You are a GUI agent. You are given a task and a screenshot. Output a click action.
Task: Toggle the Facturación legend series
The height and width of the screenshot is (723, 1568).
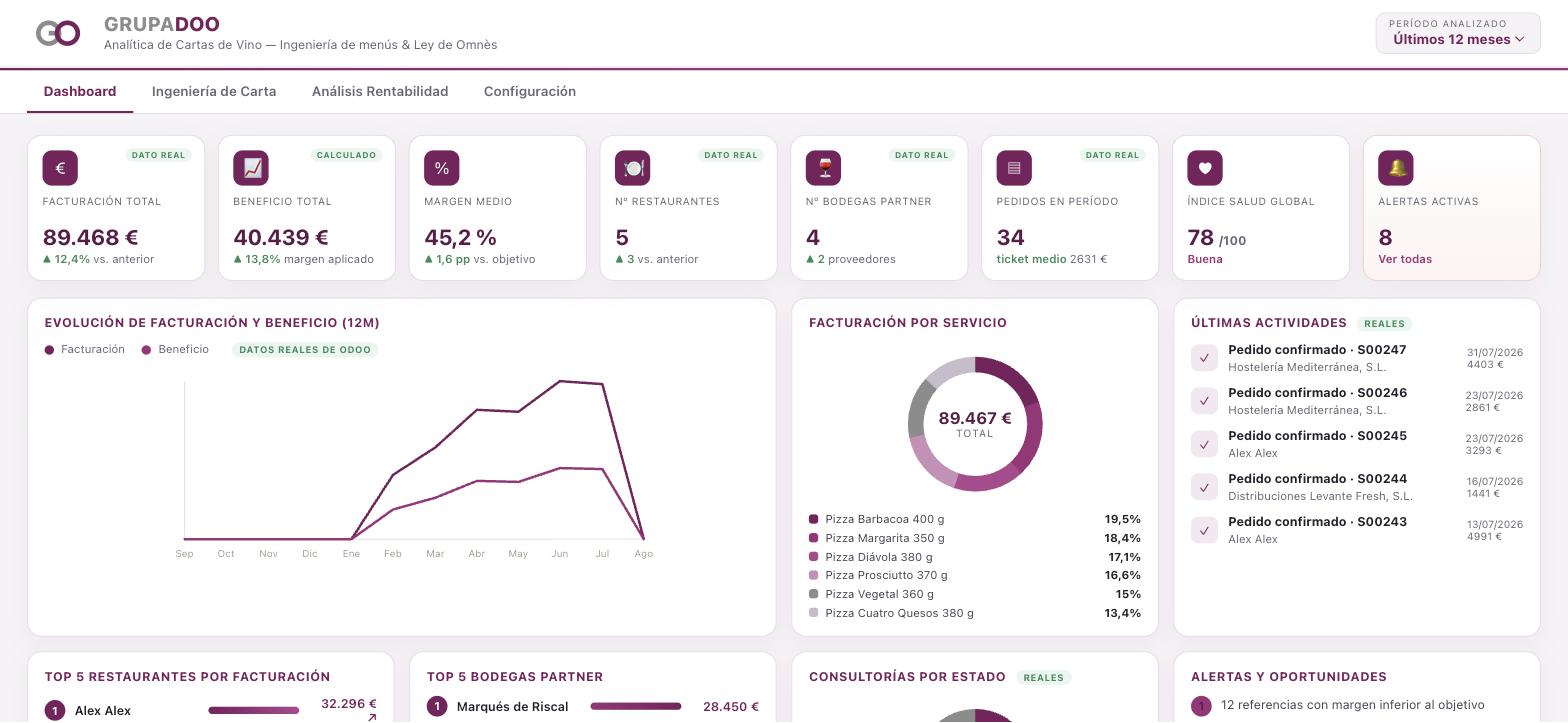(85, 350)
